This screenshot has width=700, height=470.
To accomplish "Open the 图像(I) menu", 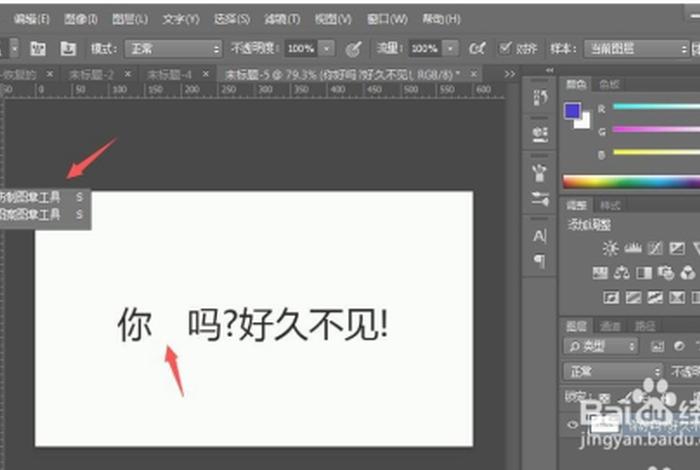I will [x=81, y=19].
